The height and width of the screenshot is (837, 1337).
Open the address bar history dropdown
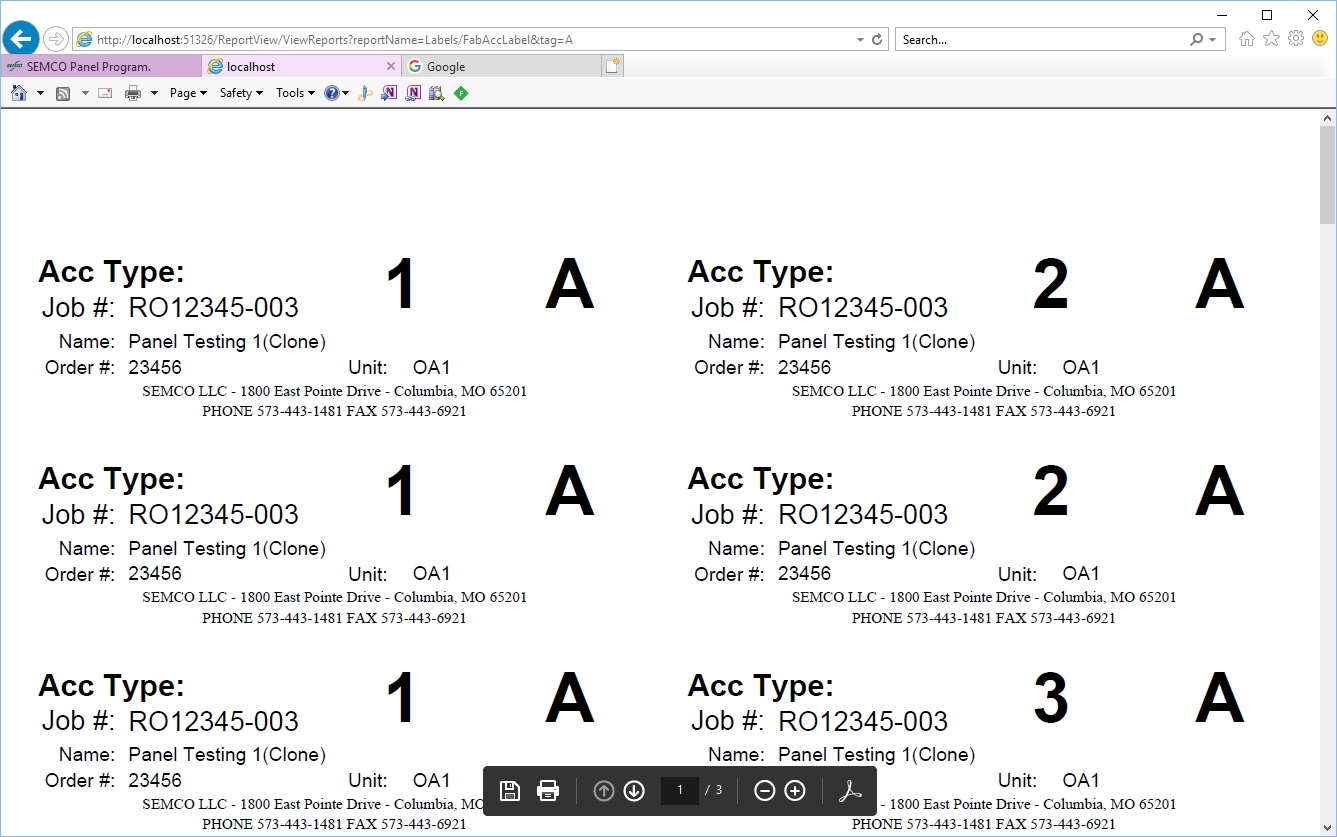[x=861, y=40]
